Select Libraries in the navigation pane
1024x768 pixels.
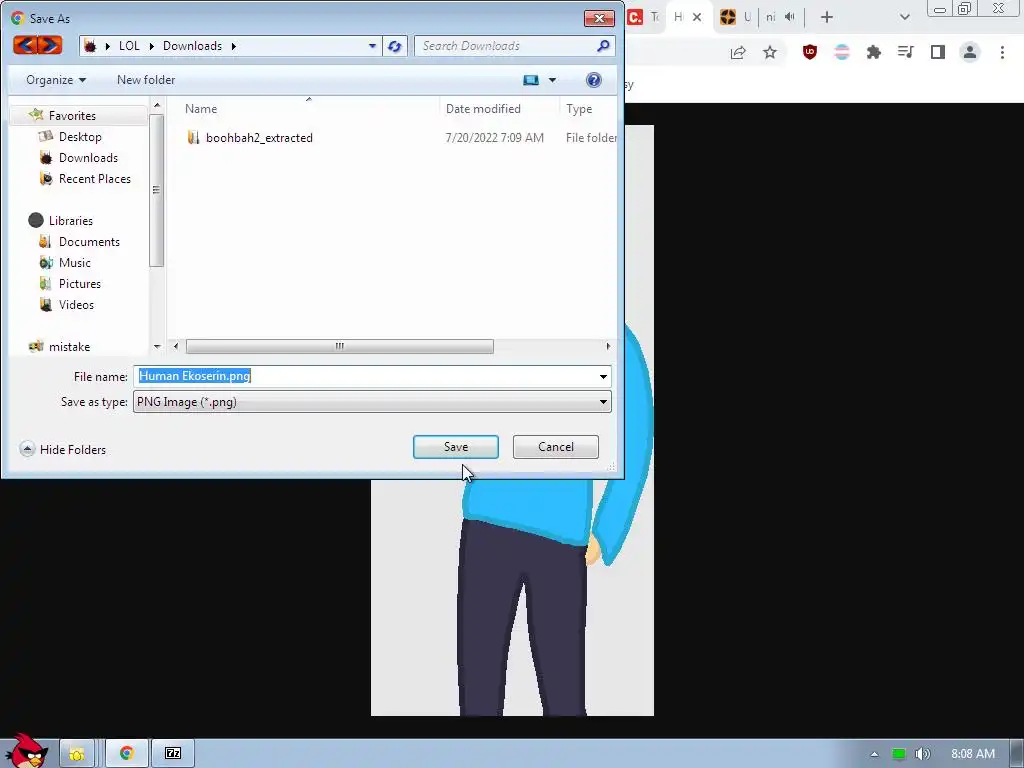(71, 221)
